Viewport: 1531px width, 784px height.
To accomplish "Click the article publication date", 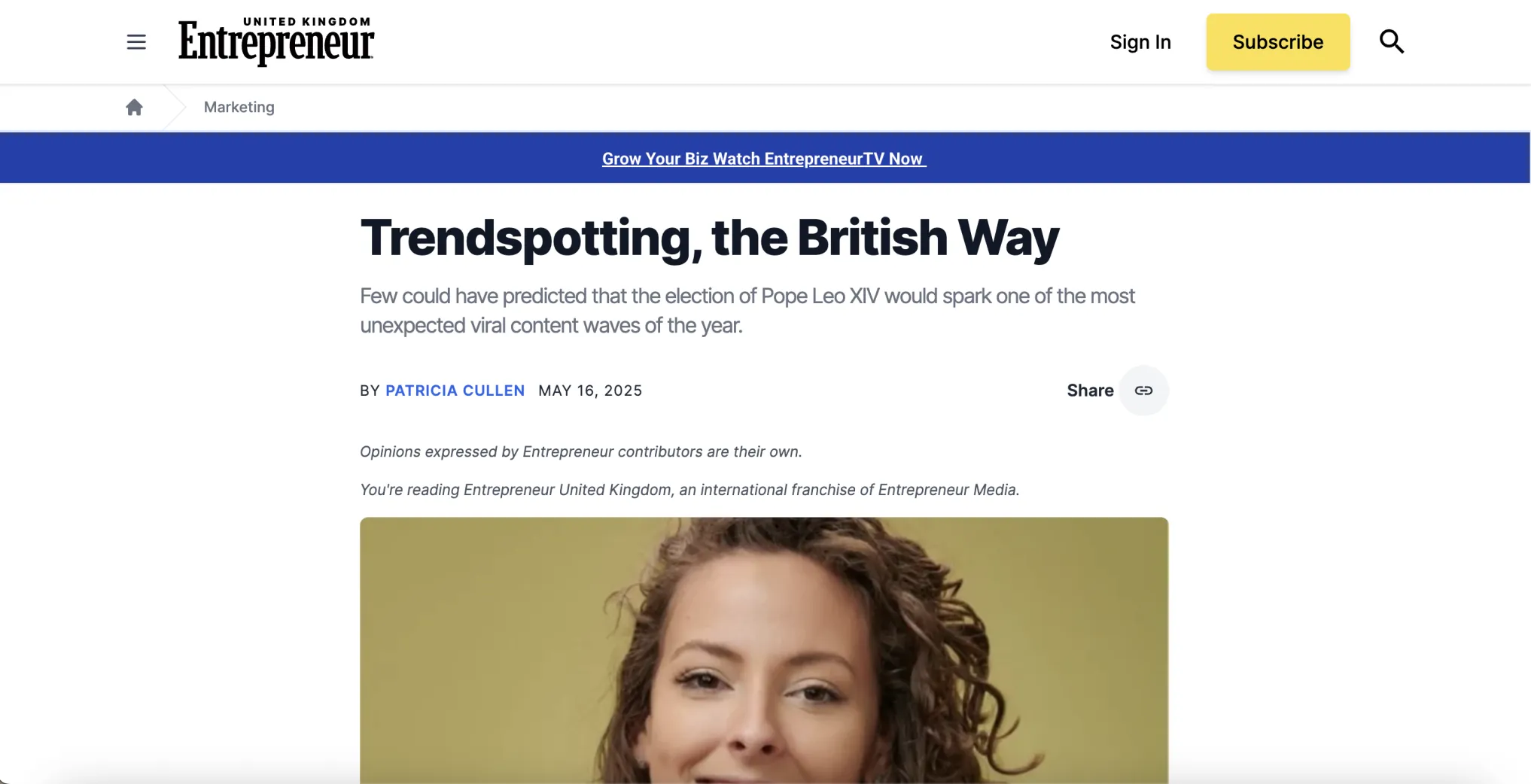I will point(590,390).
